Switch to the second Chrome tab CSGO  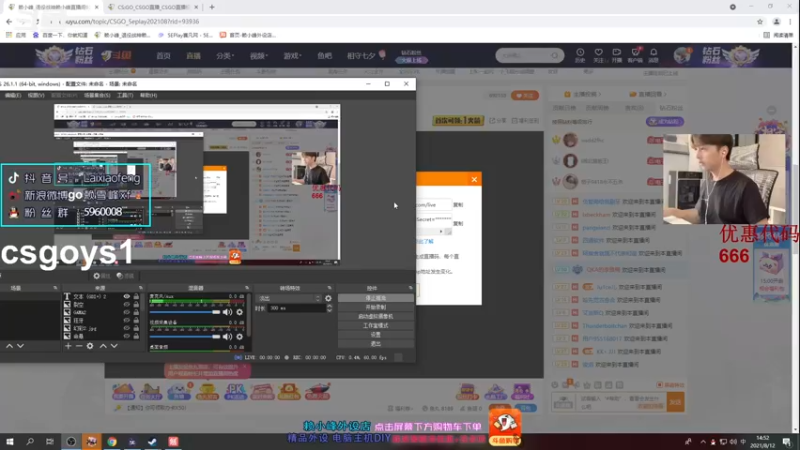[153, 7]
